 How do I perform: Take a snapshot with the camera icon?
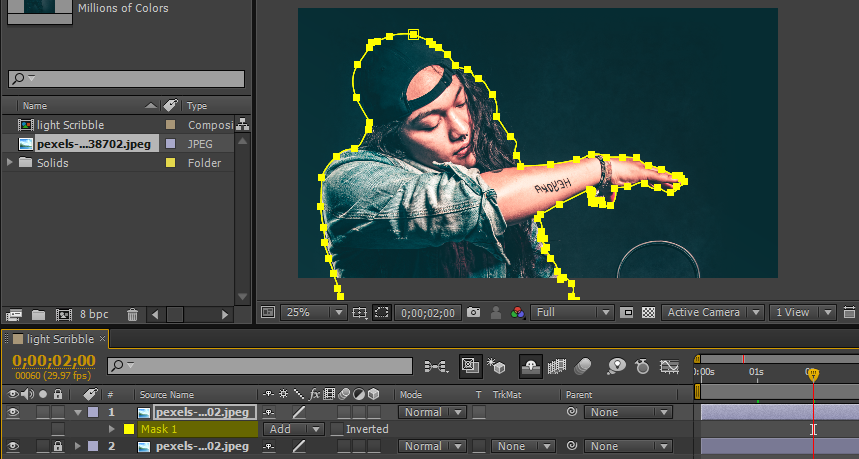point(473,313)
